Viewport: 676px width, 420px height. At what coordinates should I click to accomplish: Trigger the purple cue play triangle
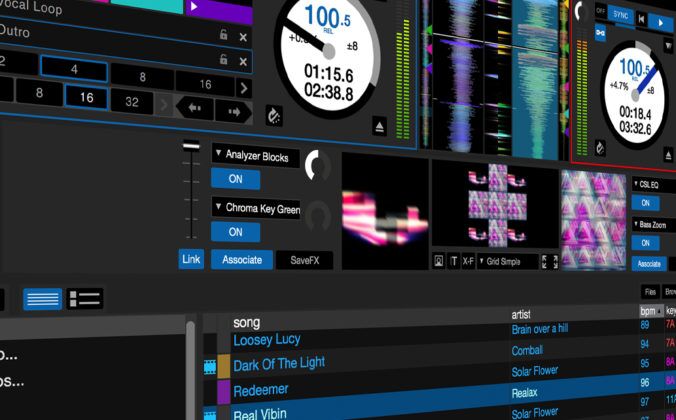coord(194,6)
